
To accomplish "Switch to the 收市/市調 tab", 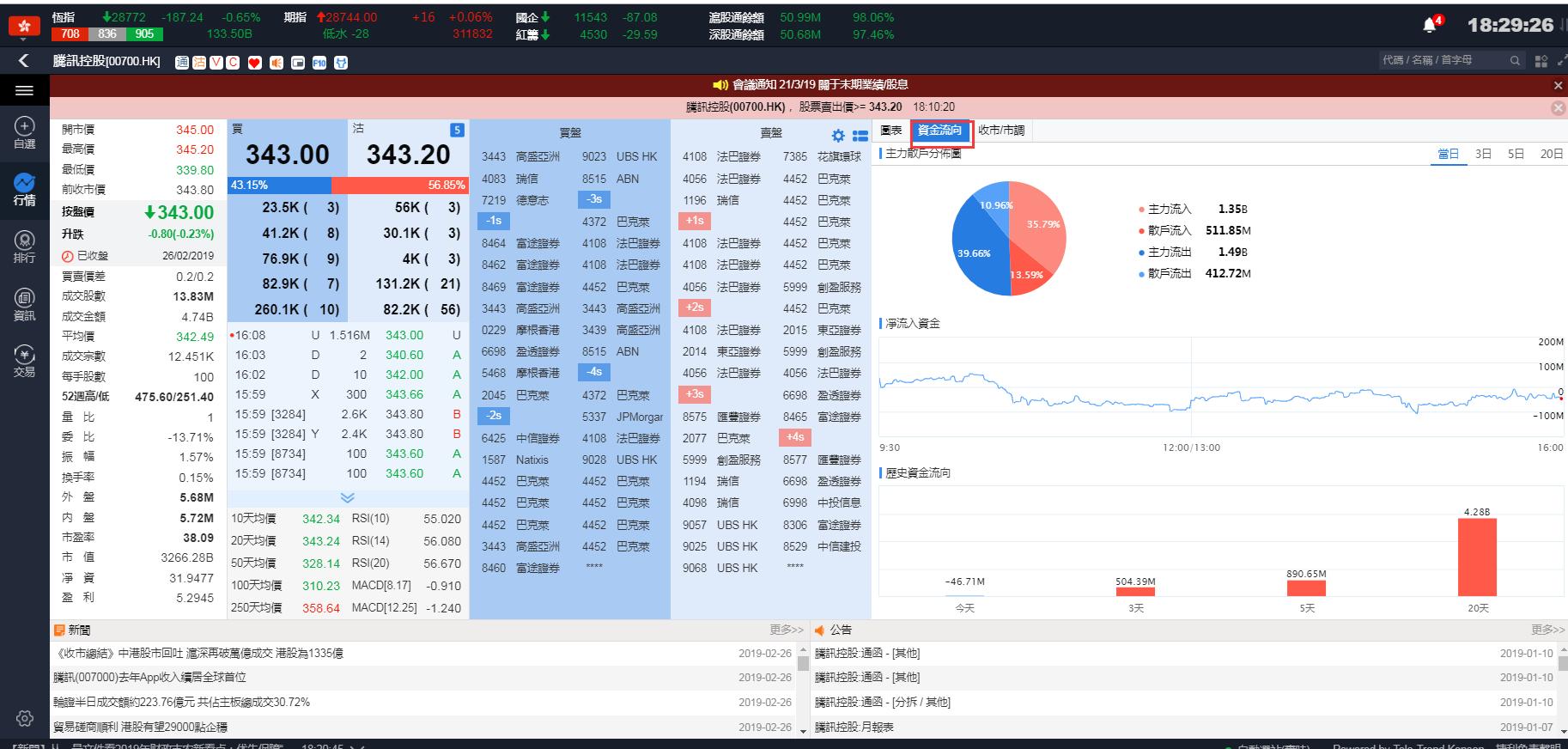I will (x=1001, y=131).
